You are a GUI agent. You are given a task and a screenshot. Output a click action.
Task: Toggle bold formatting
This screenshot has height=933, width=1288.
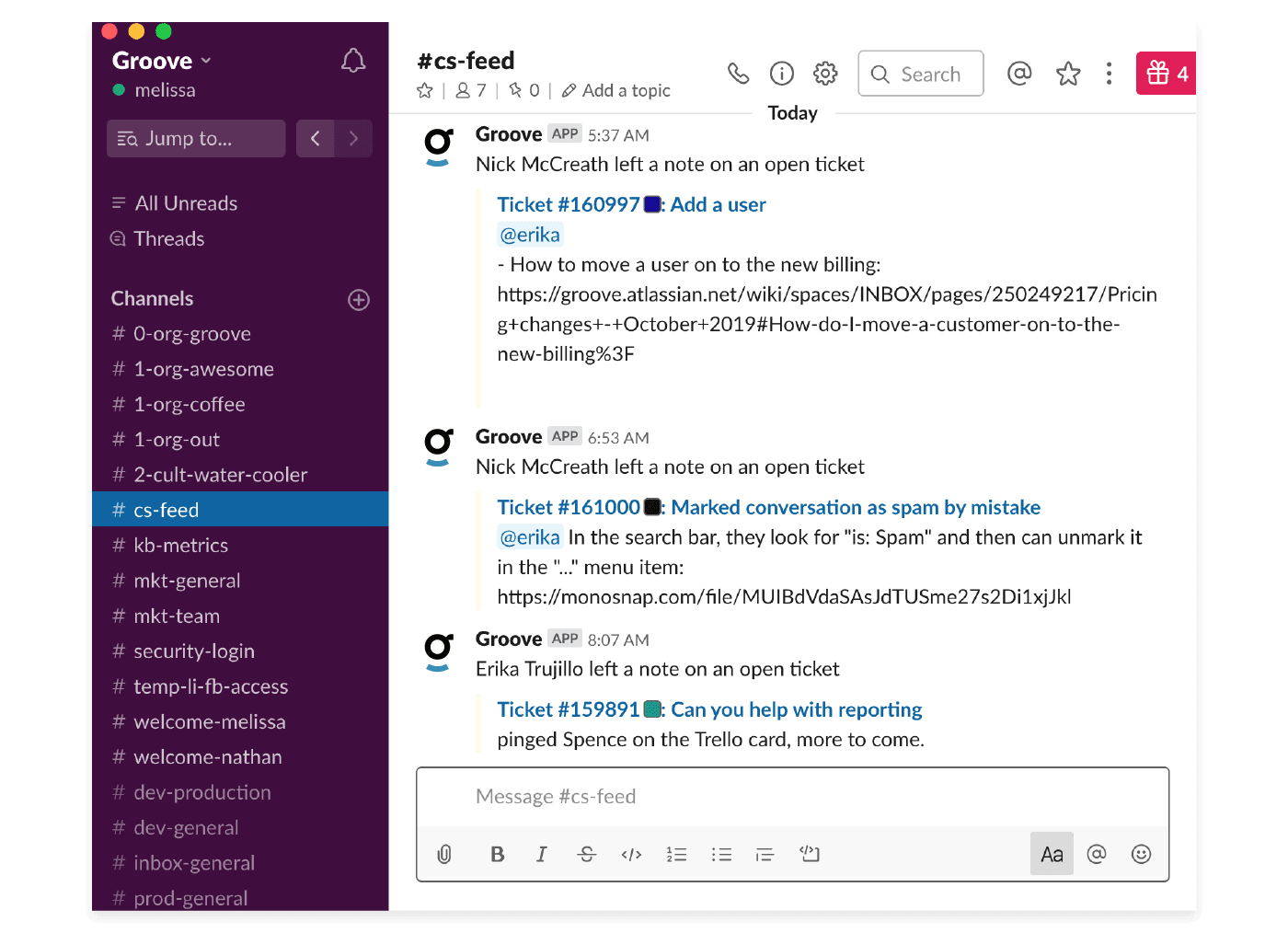click(497, 854)
